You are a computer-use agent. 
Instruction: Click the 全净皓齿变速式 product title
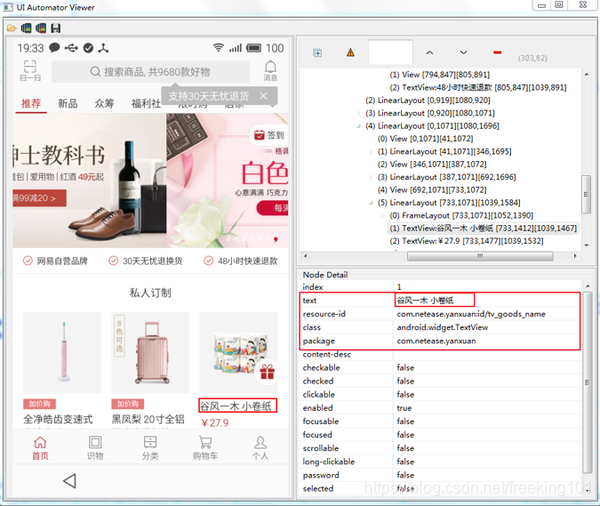point(58,419)
